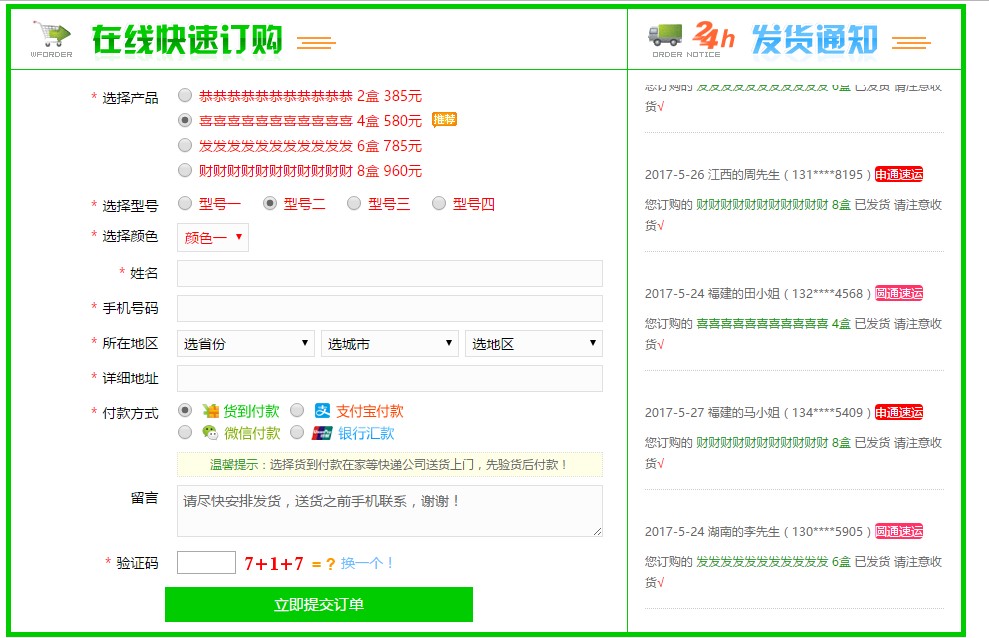Click order text 2017-5-24 福建的田小姐

click(x=758, y=294)
